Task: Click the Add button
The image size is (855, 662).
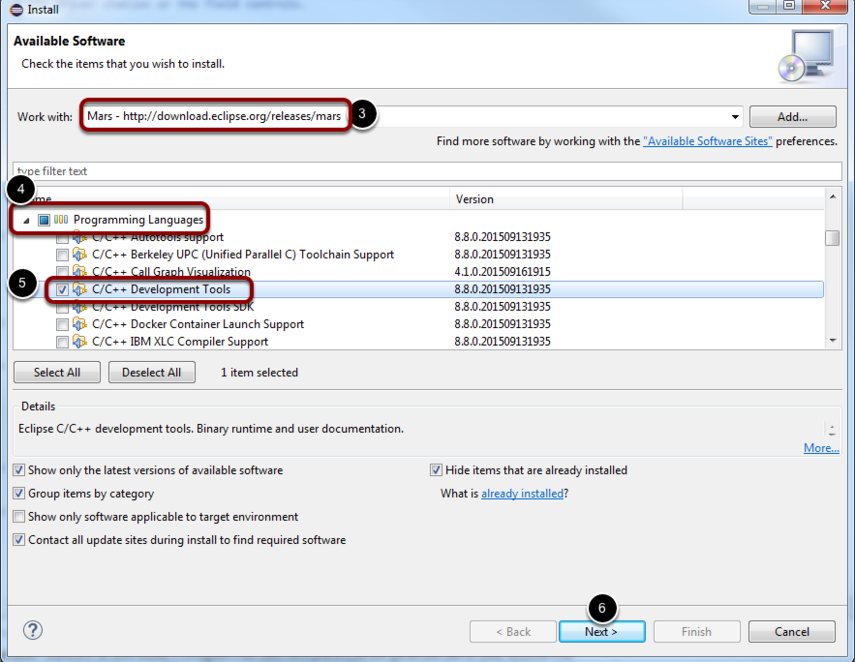Action: point(792,116)
